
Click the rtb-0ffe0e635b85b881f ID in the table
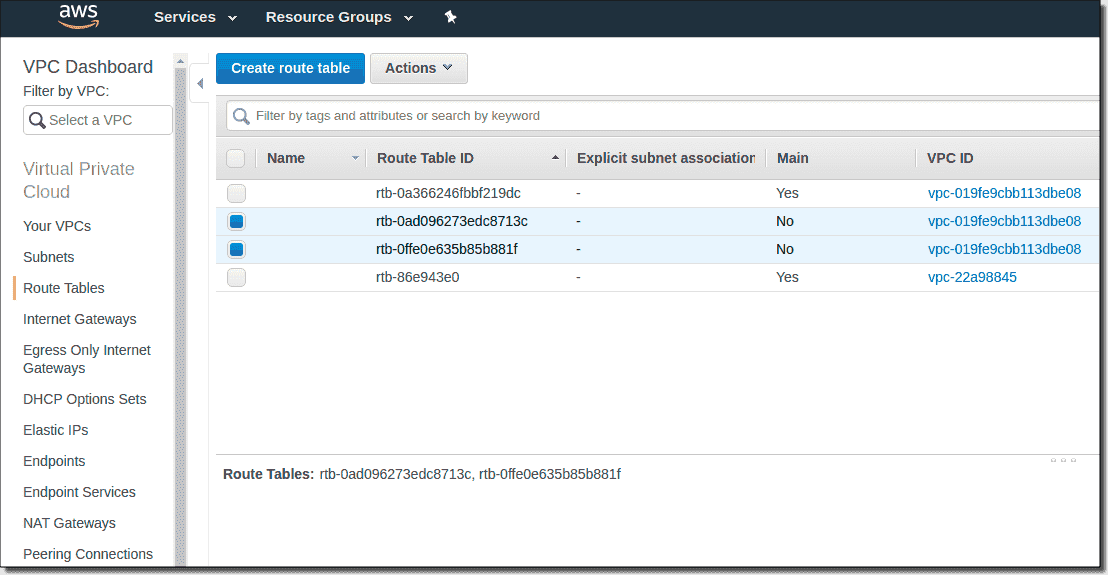point(447,249)
